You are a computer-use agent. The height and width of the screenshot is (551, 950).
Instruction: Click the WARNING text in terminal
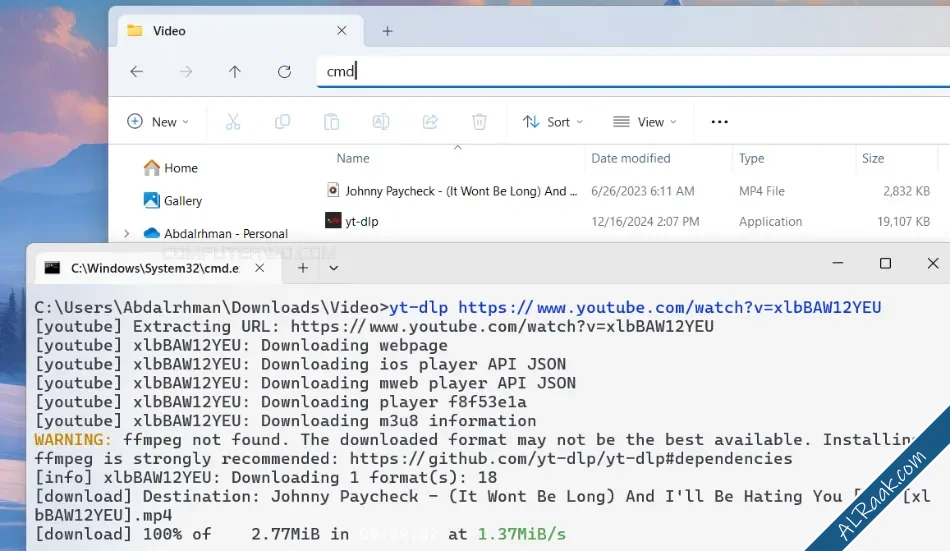[73, 439]
